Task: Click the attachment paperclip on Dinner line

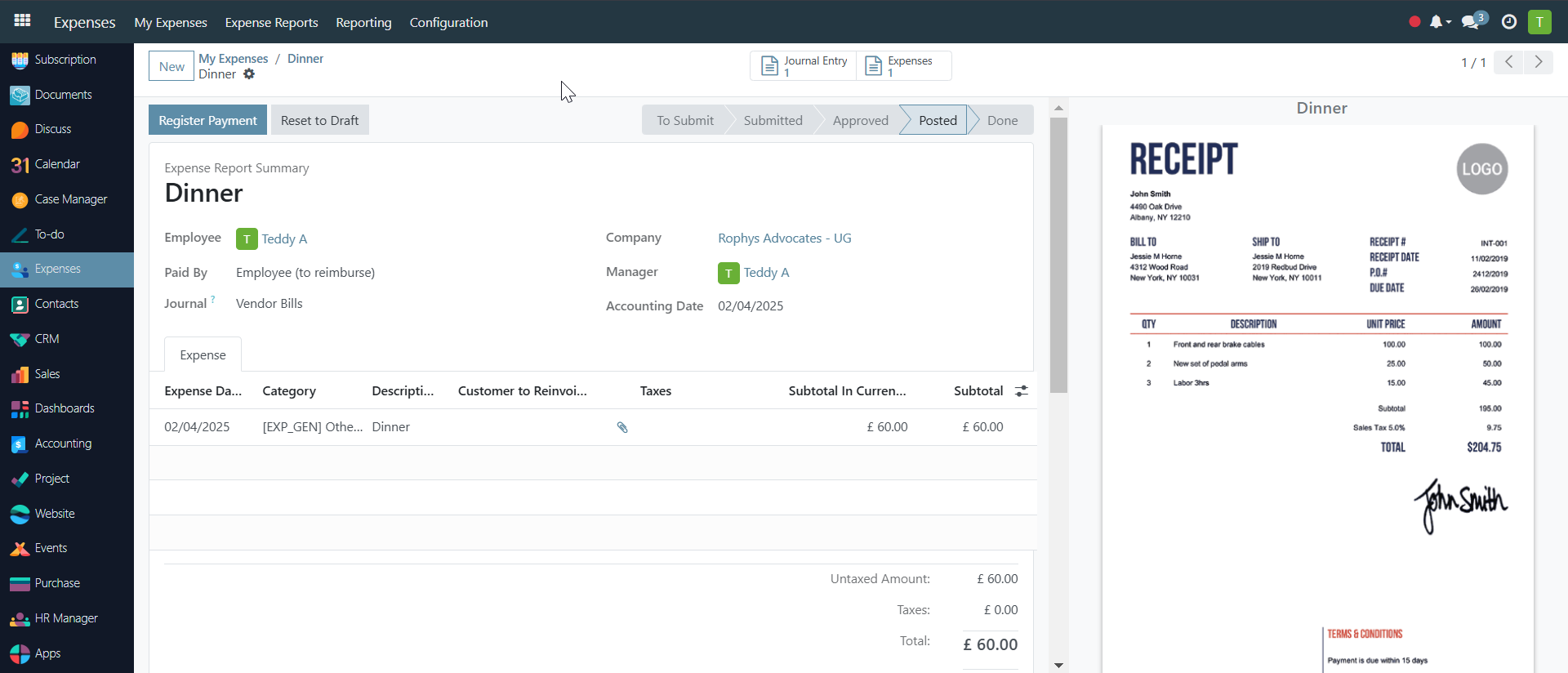Action: tap(622, 427)
